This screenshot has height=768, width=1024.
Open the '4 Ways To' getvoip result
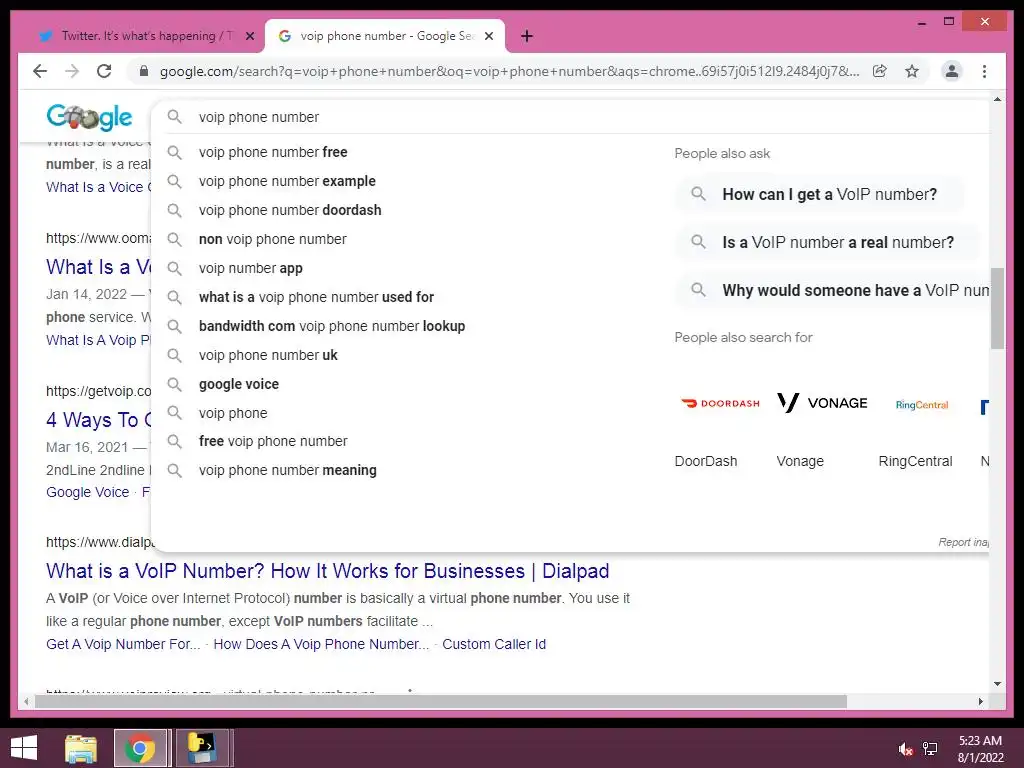[98, 419]
